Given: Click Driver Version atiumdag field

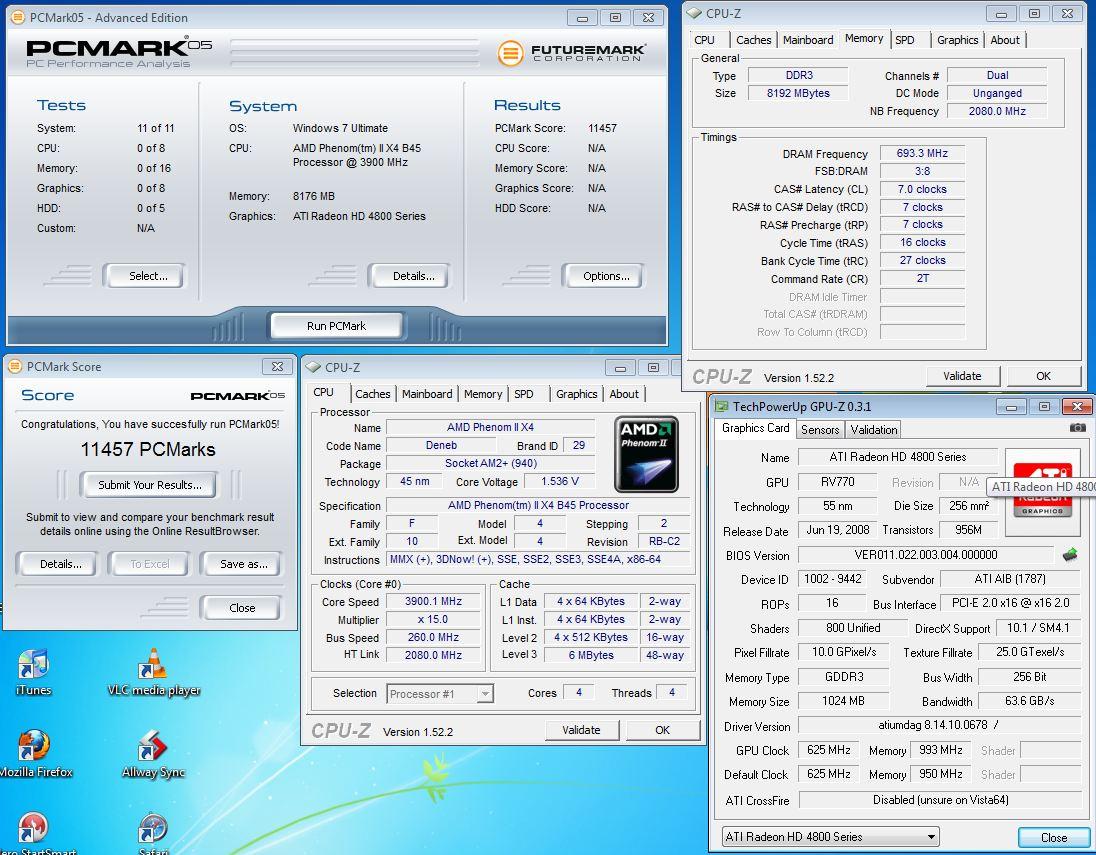Looking at the screenshot, I should click(x=940, y=726).
